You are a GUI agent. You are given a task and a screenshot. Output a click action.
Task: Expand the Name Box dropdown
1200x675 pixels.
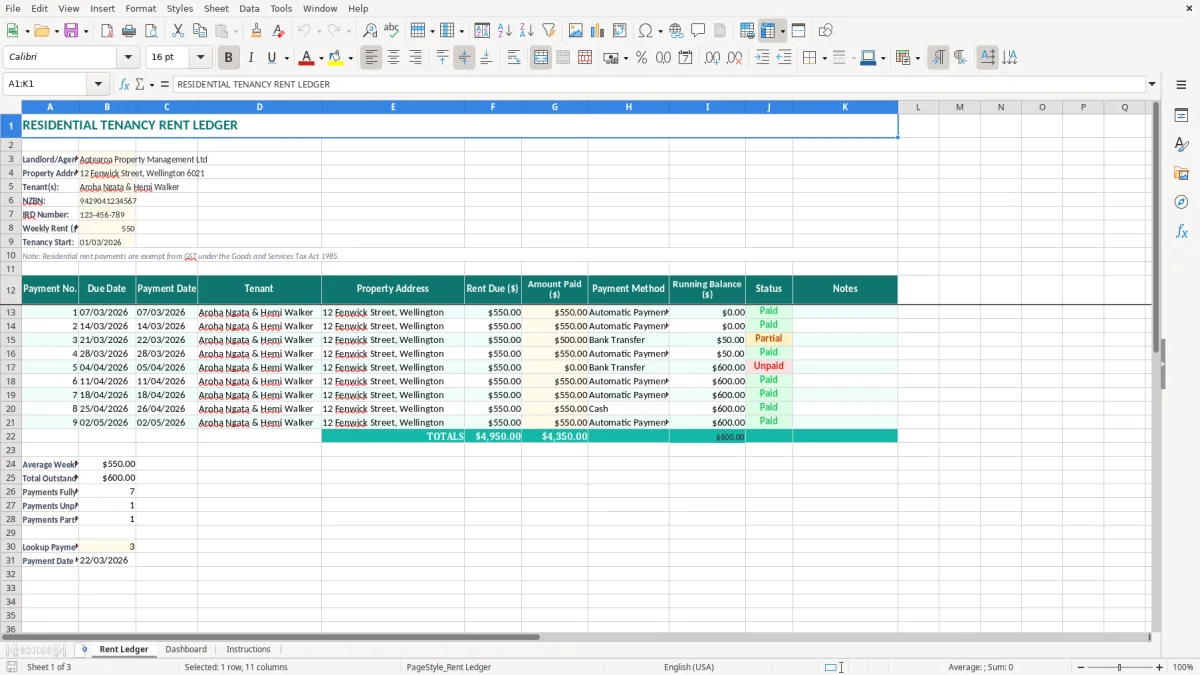(x=98, y=85)
